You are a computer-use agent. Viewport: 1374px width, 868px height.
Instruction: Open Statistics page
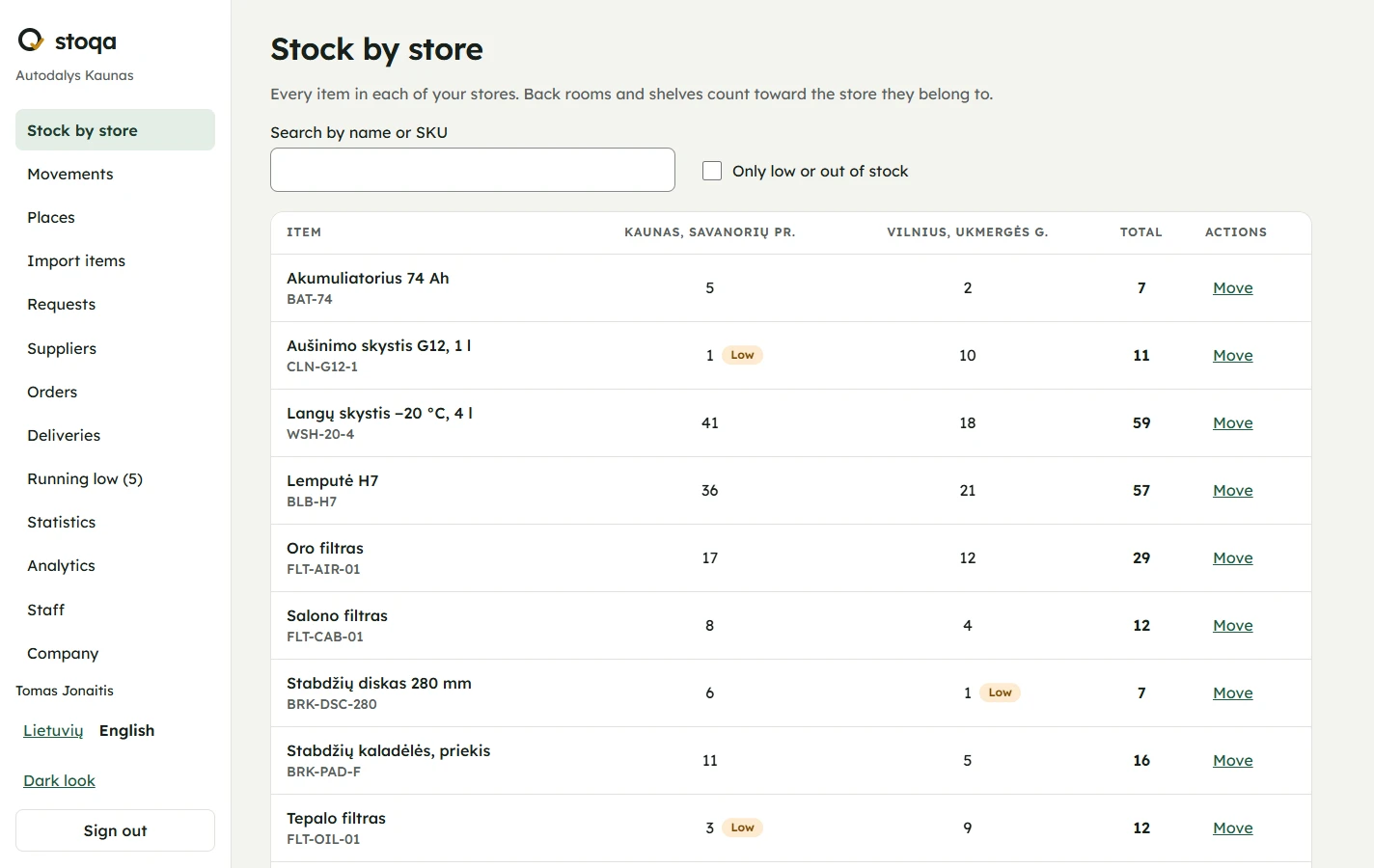[x=115, y=522]
